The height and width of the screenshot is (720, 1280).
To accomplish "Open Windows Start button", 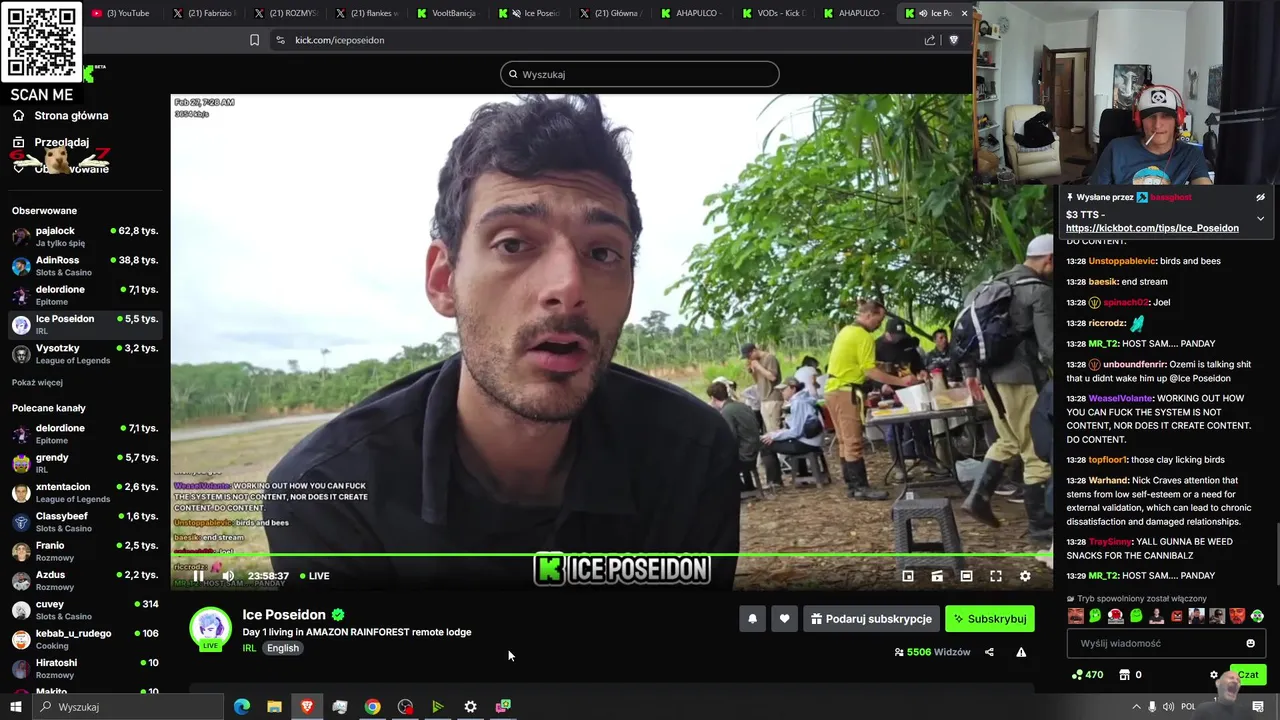I will [15, 707].
